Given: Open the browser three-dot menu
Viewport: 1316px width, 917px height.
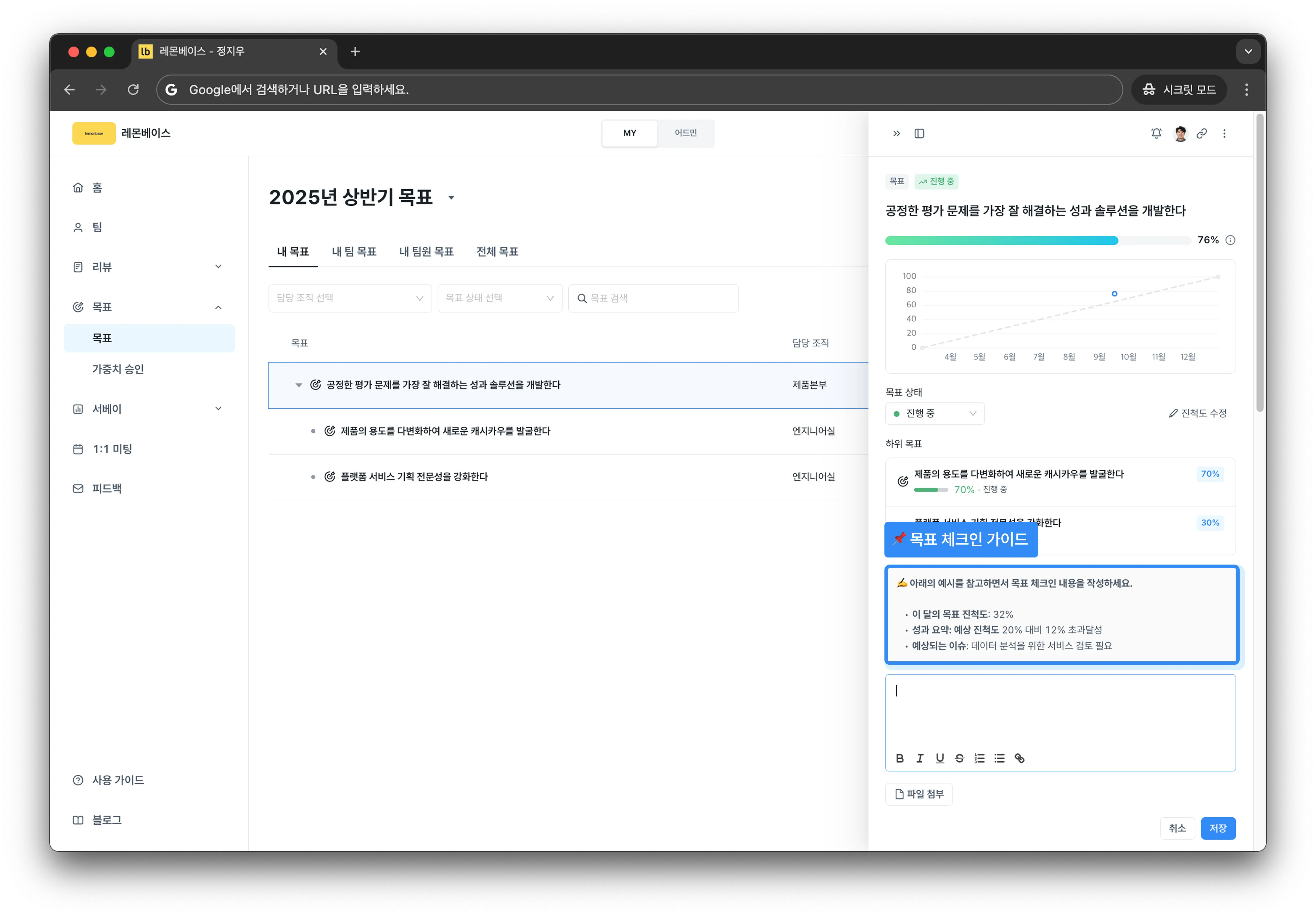Looking at the screenshot, I should point(1247,89).
